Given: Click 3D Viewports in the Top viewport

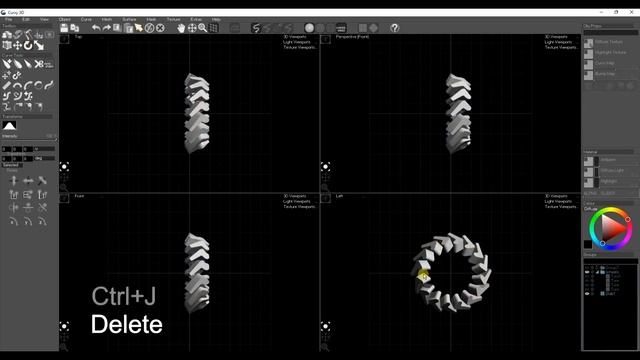Looking at the screenshot, I should coord(295,37).
